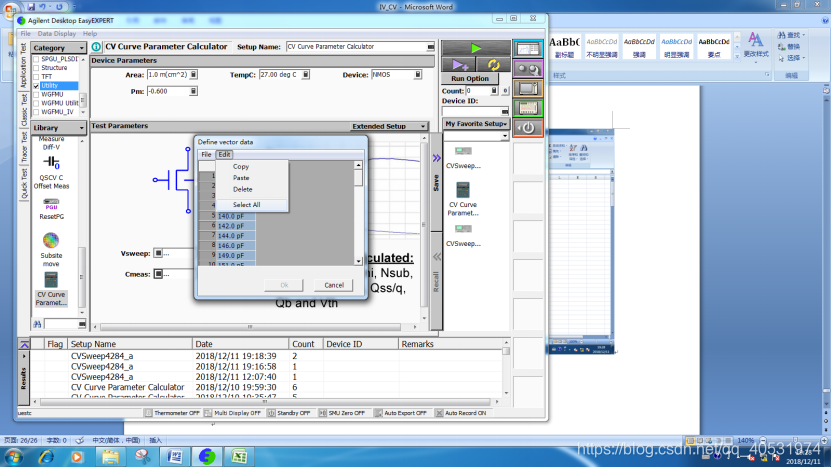Check the TFT category checkbox
The image size is (831, 468).
(36, 77)
